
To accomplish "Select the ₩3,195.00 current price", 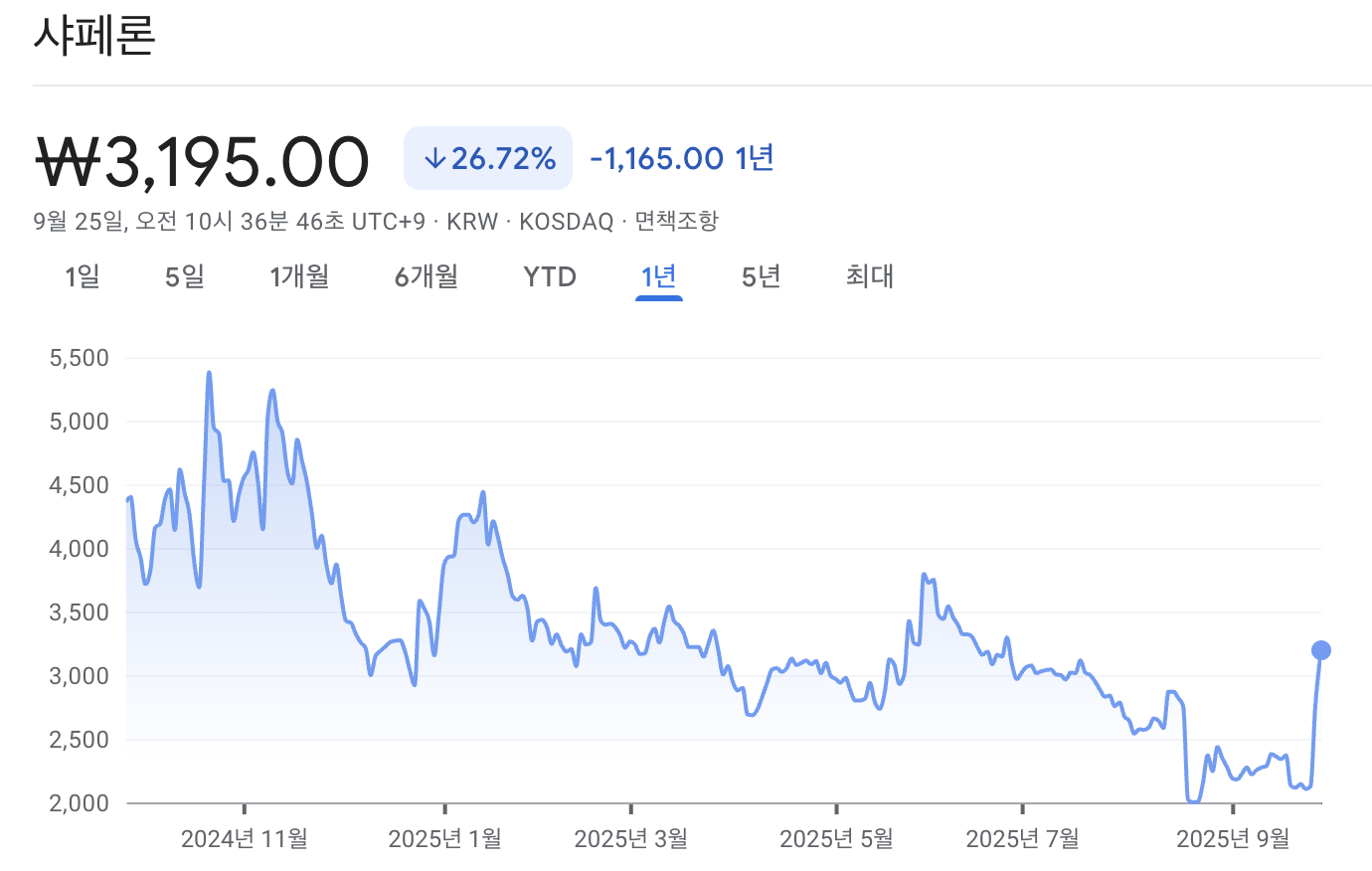I will pyautogui.click(x=201, y=159).
